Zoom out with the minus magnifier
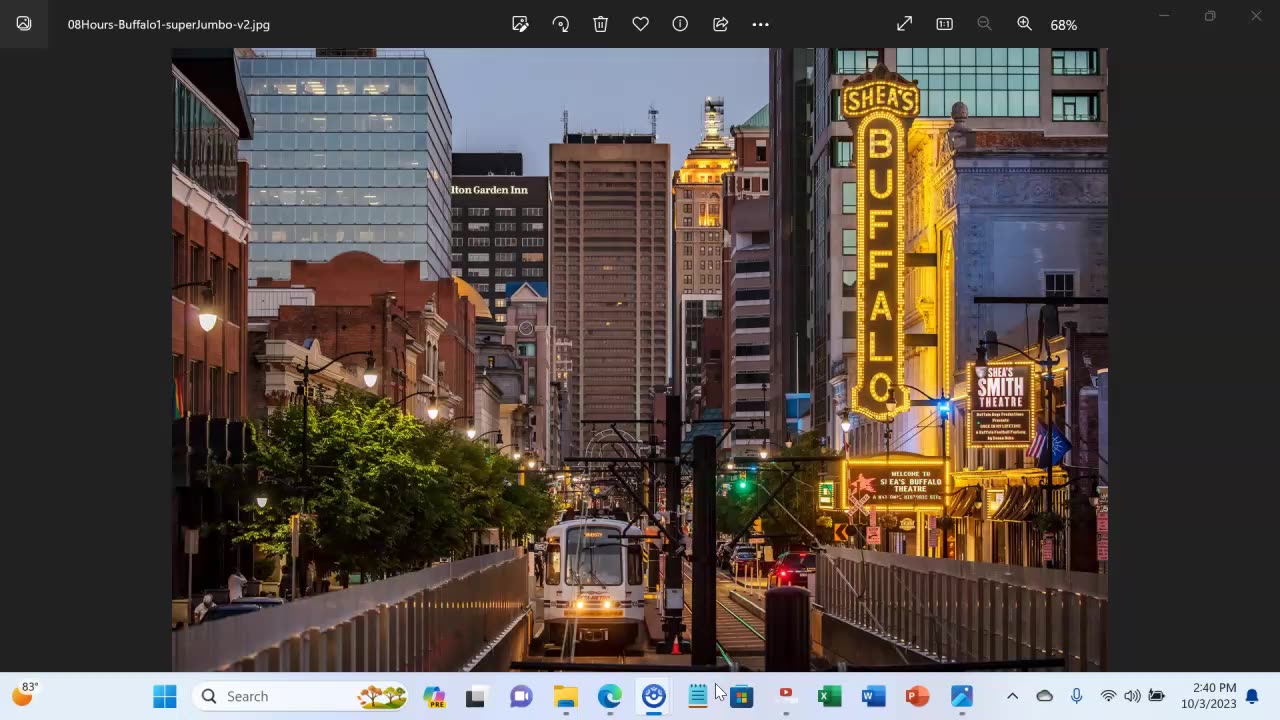Image resolution: width=1280 pixels, height=720 pixels. pos(984,24)
